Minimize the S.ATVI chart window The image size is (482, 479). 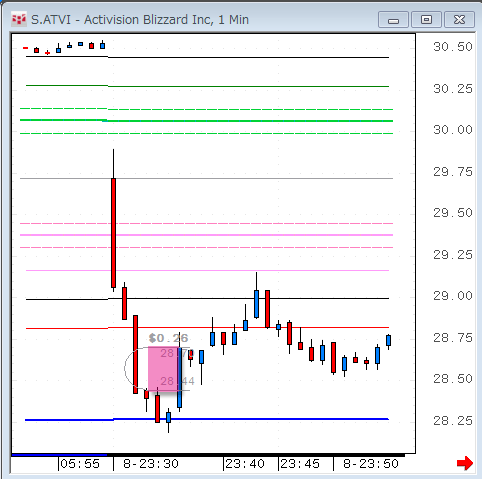pyautogui.click(x=393, y=20)
